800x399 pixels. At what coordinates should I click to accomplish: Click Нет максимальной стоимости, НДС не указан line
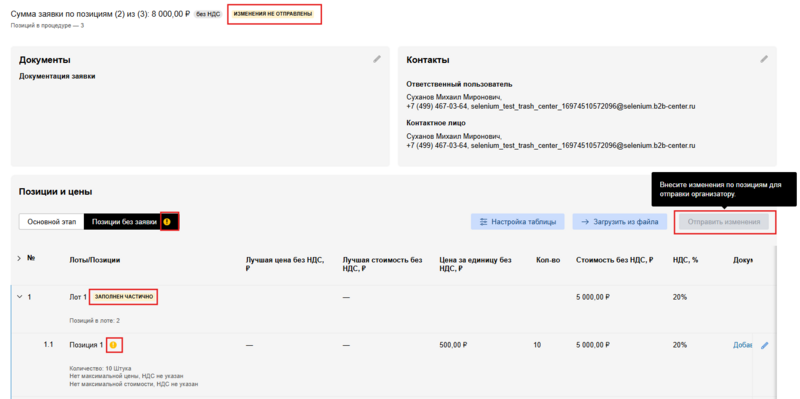133,384
